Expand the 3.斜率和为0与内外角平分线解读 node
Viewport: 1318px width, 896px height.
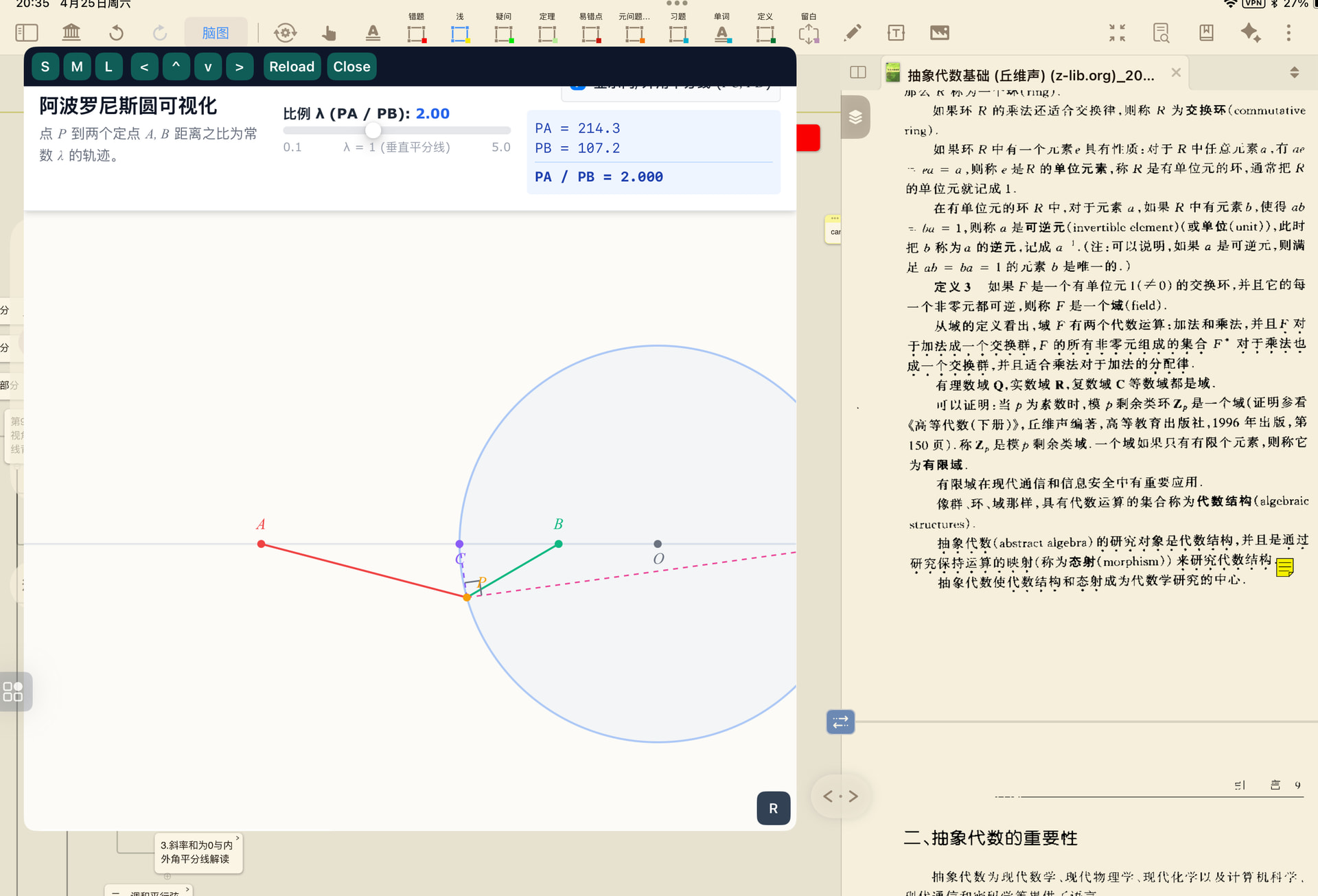coord(238,838)
